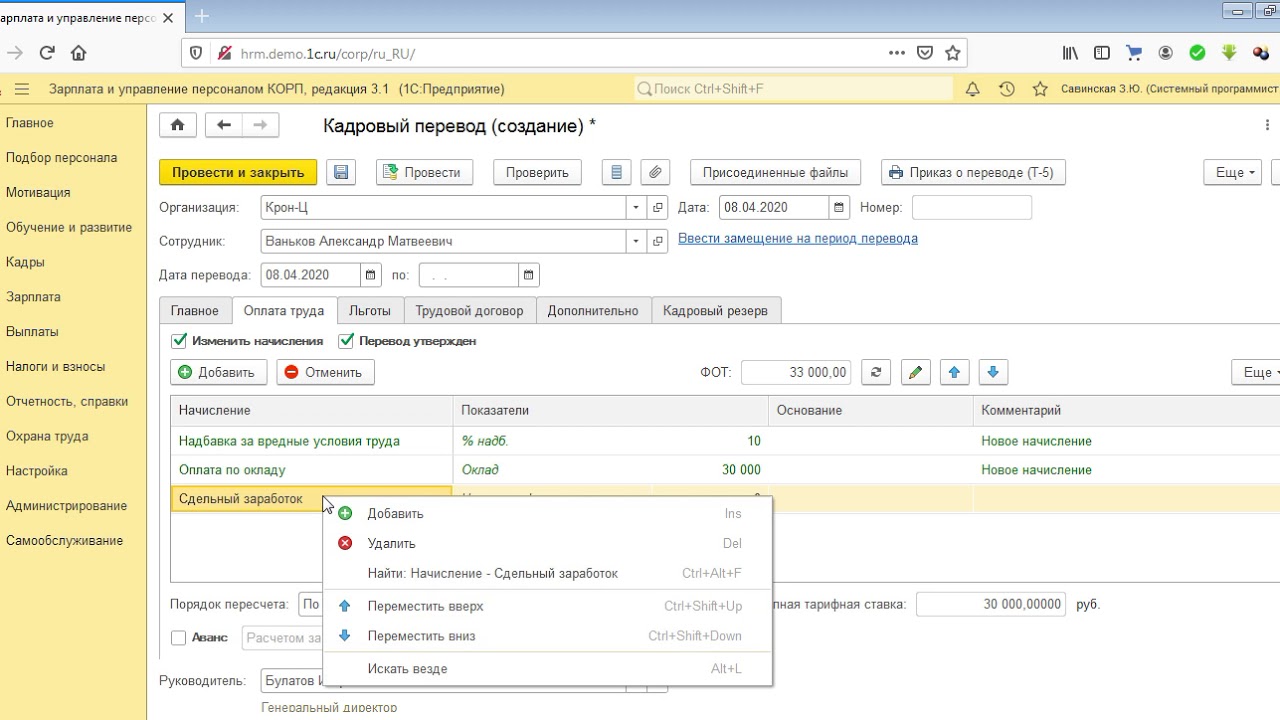The height and width of the screenshot is (720, 1280).
Task: Switch to the Льготы tab
Action: 370,311
